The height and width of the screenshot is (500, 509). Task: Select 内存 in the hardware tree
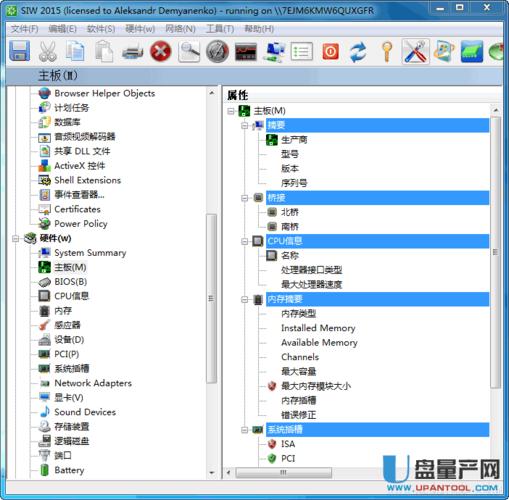(x=63, y=311)
